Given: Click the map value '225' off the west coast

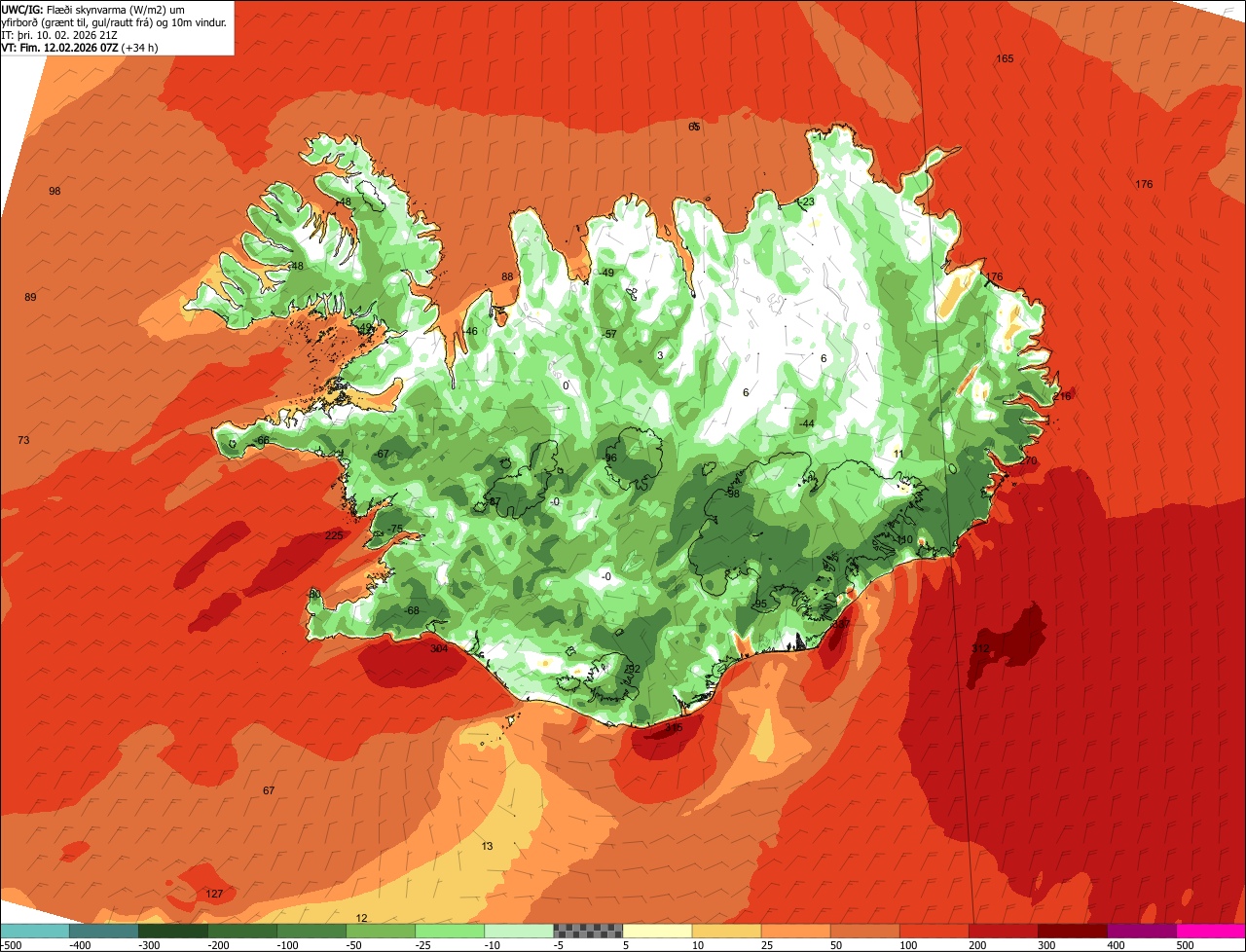Looking at the screenshot, I should click(x=334, y=535).
